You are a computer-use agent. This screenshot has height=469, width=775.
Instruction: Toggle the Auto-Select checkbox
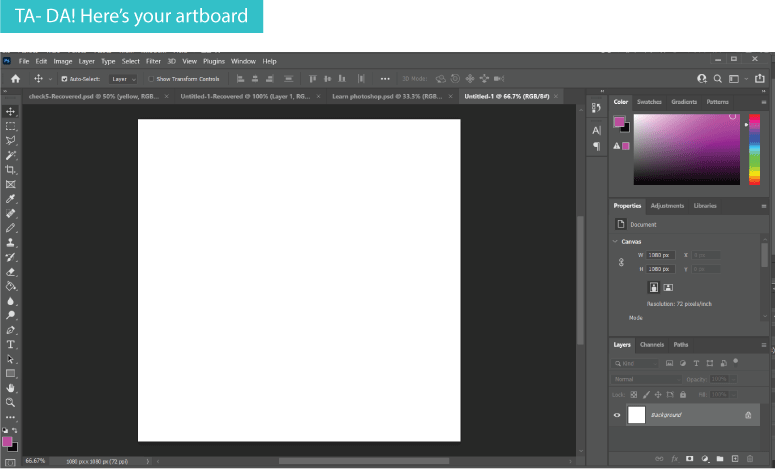pyautogui.click(x=65, y=79)
